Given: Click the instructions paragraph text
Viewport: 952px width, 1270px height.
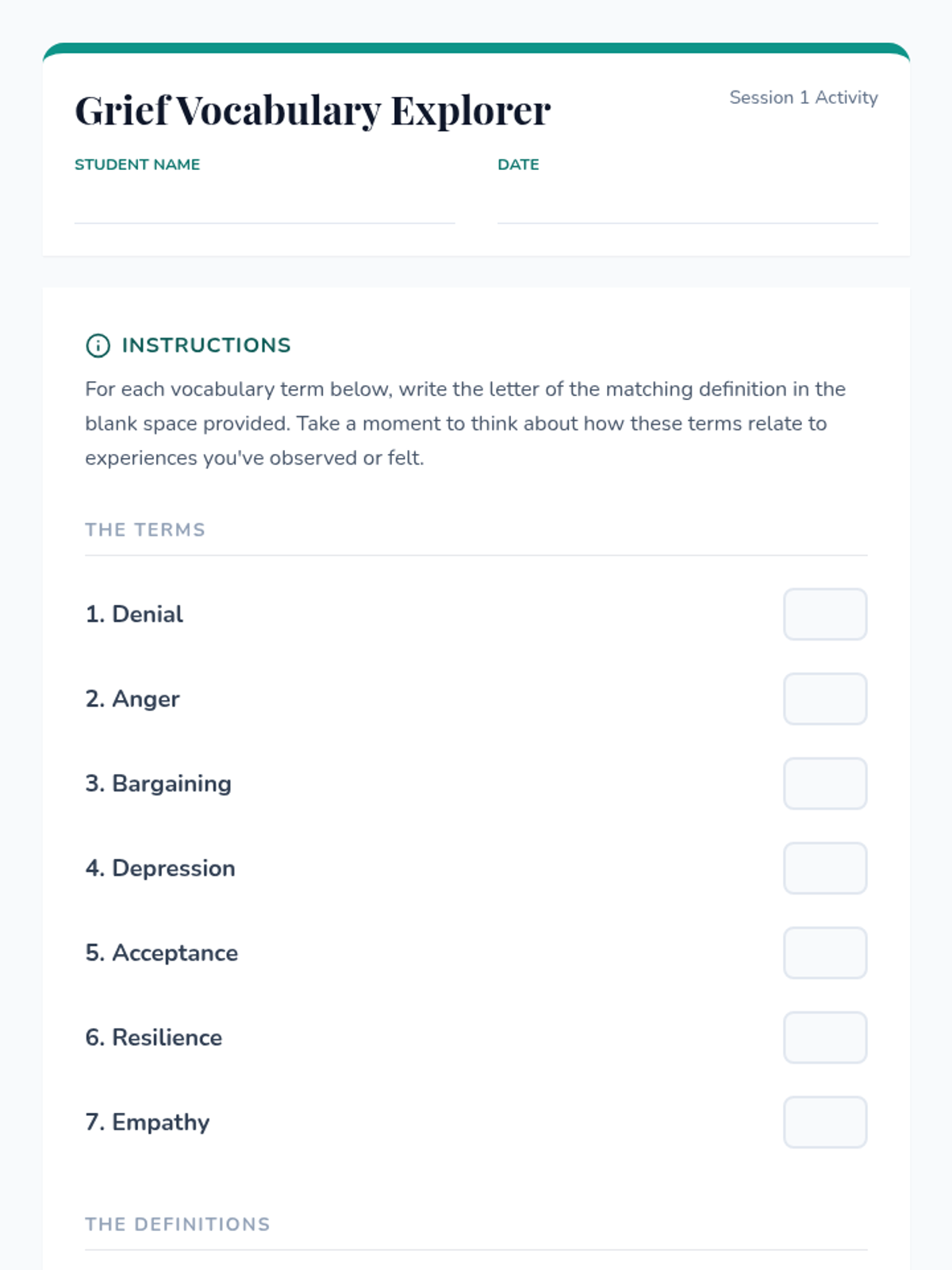Looking at the screenshot, I should [465, 423].
